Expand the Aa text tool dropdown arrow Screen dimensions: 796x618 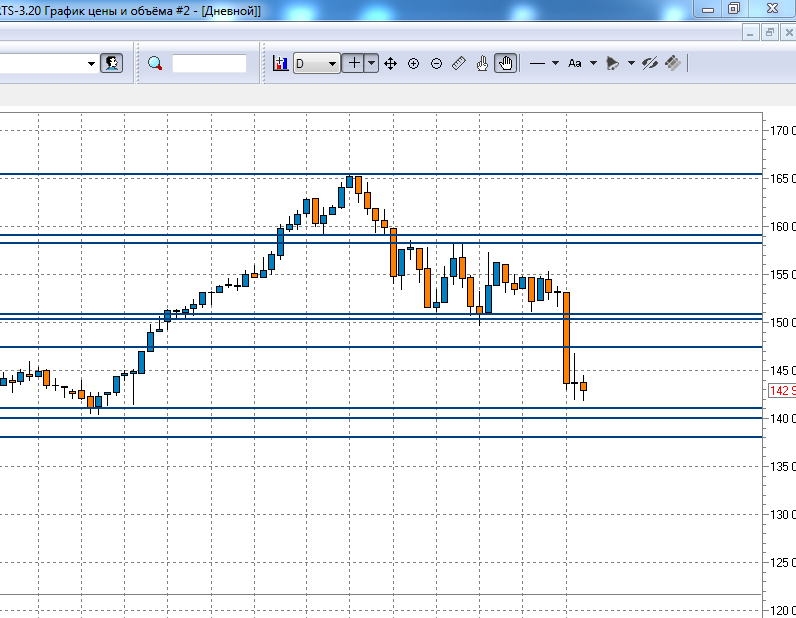593,63
